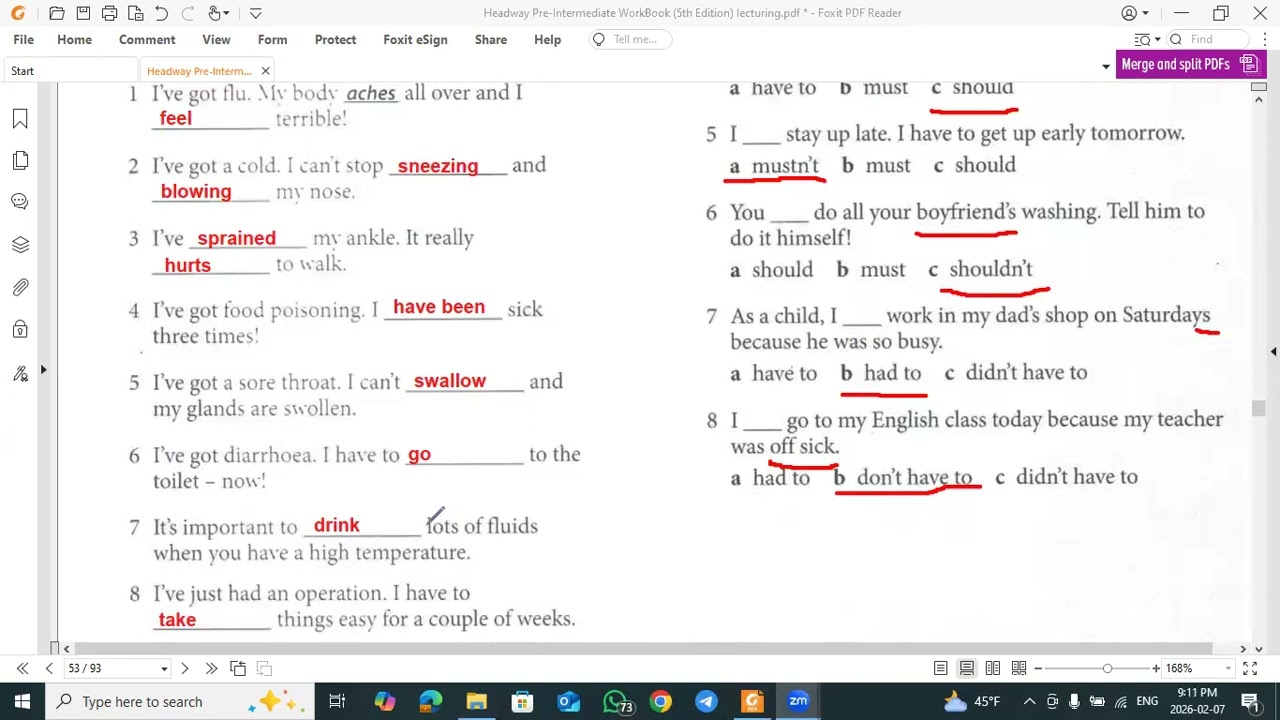The height and width of the screenshot is (720, 1280).
Task: Open the Security lock panel
Action: click(20, 329)
